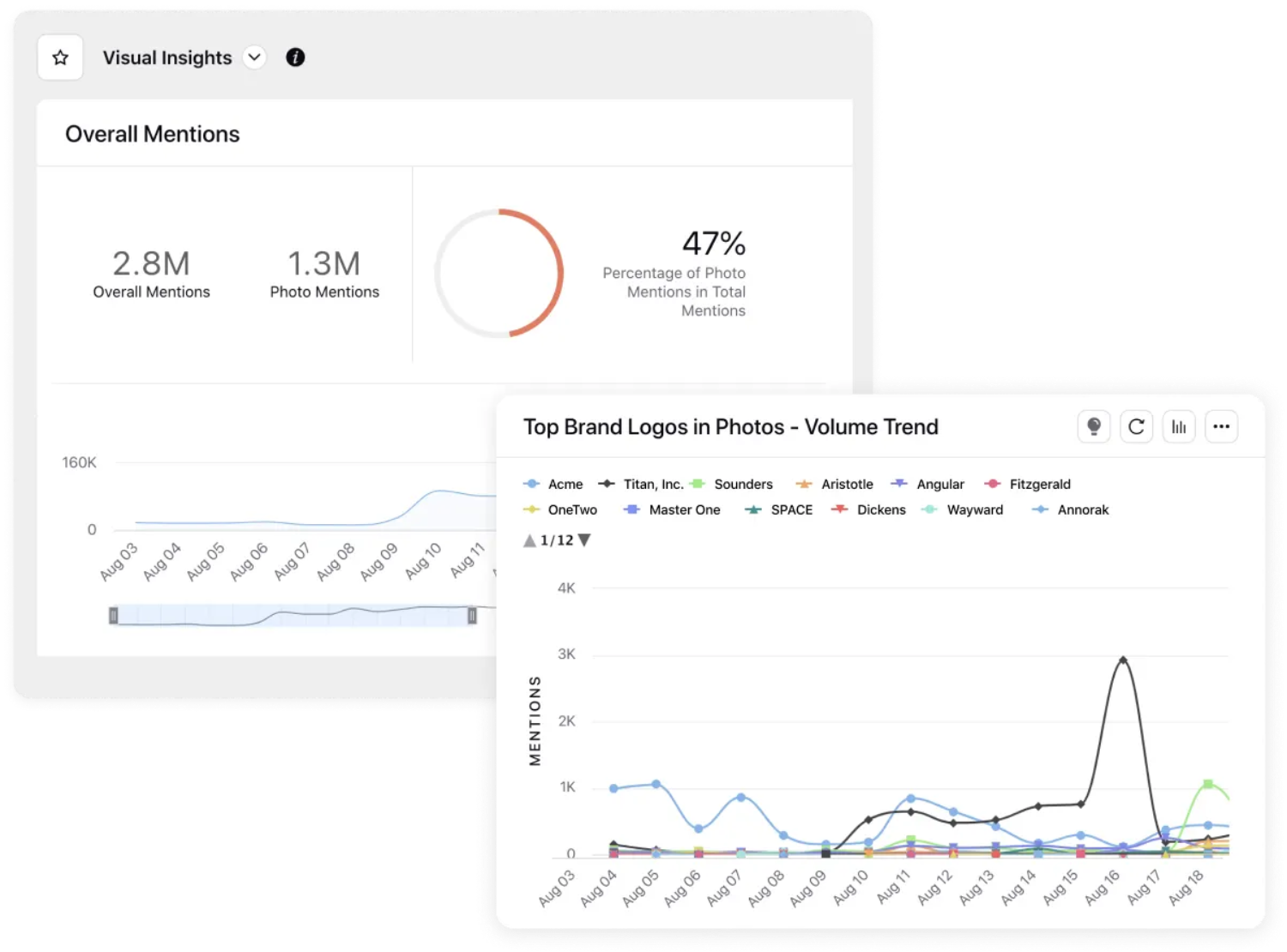Click the Overall Mentions panel heading

tap(153, 134)
